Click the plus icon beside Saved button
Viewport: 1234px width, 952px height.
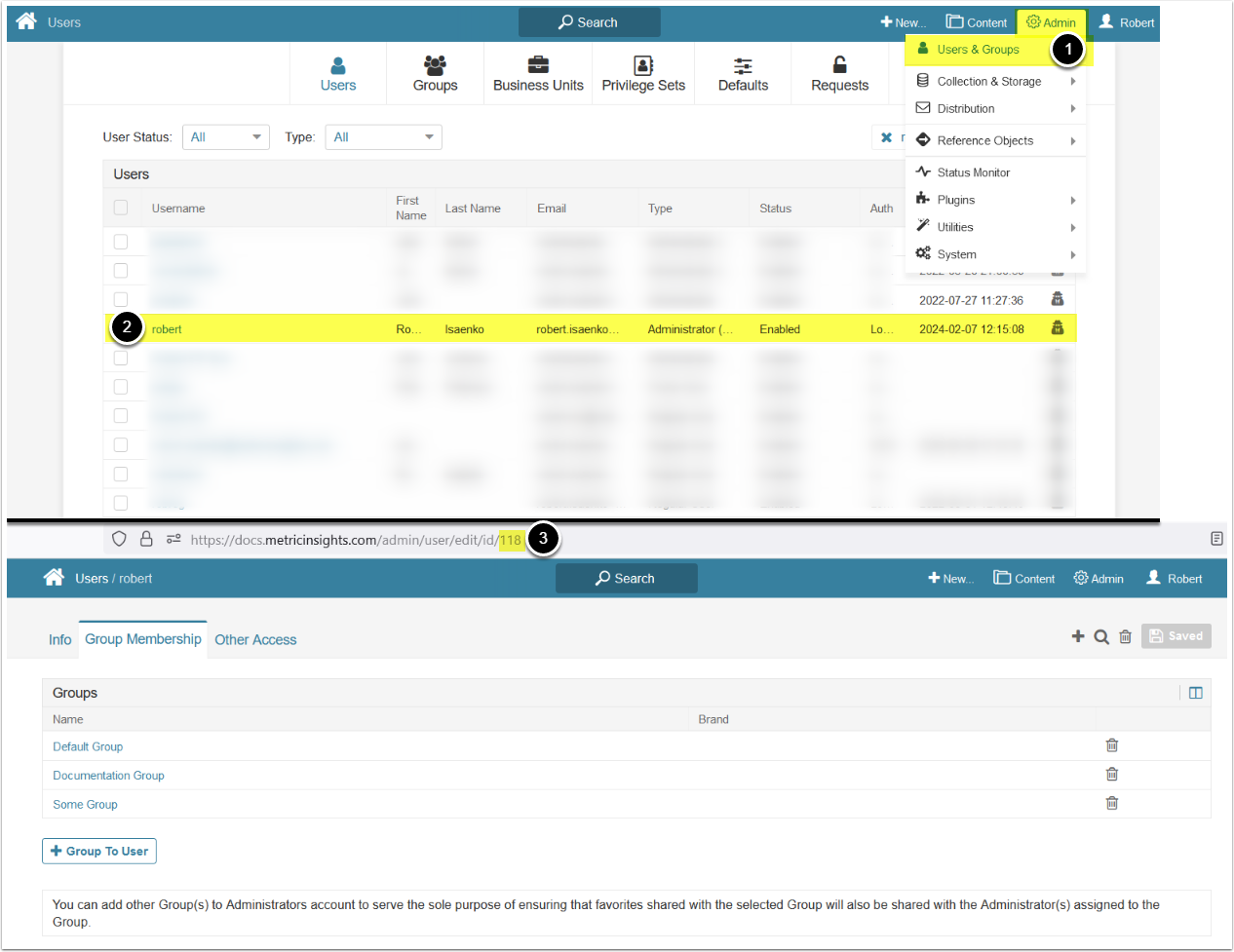(1078, 636)
